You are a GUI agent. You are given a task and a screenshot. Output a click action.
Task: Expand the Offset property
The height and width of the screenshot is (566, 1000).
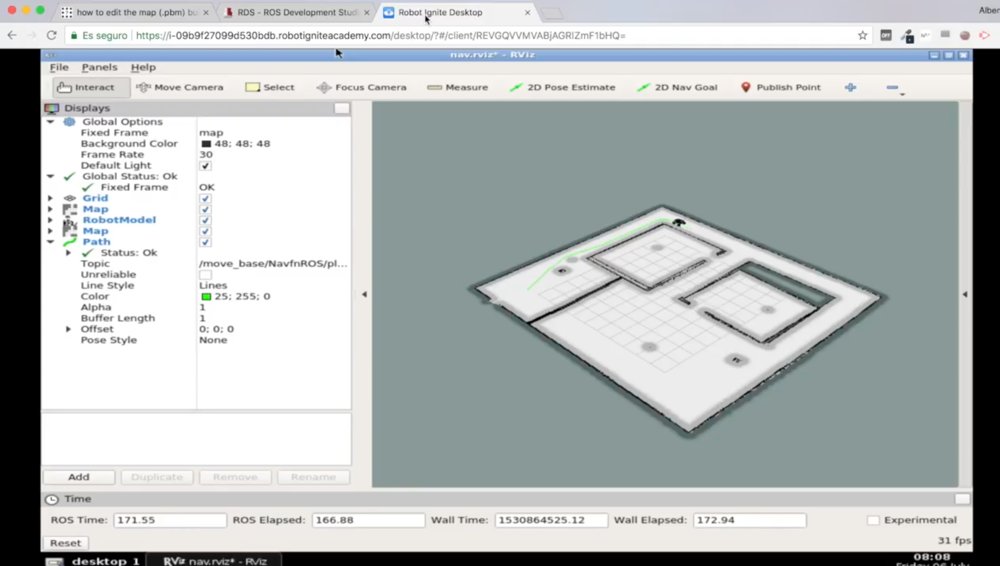68,329
